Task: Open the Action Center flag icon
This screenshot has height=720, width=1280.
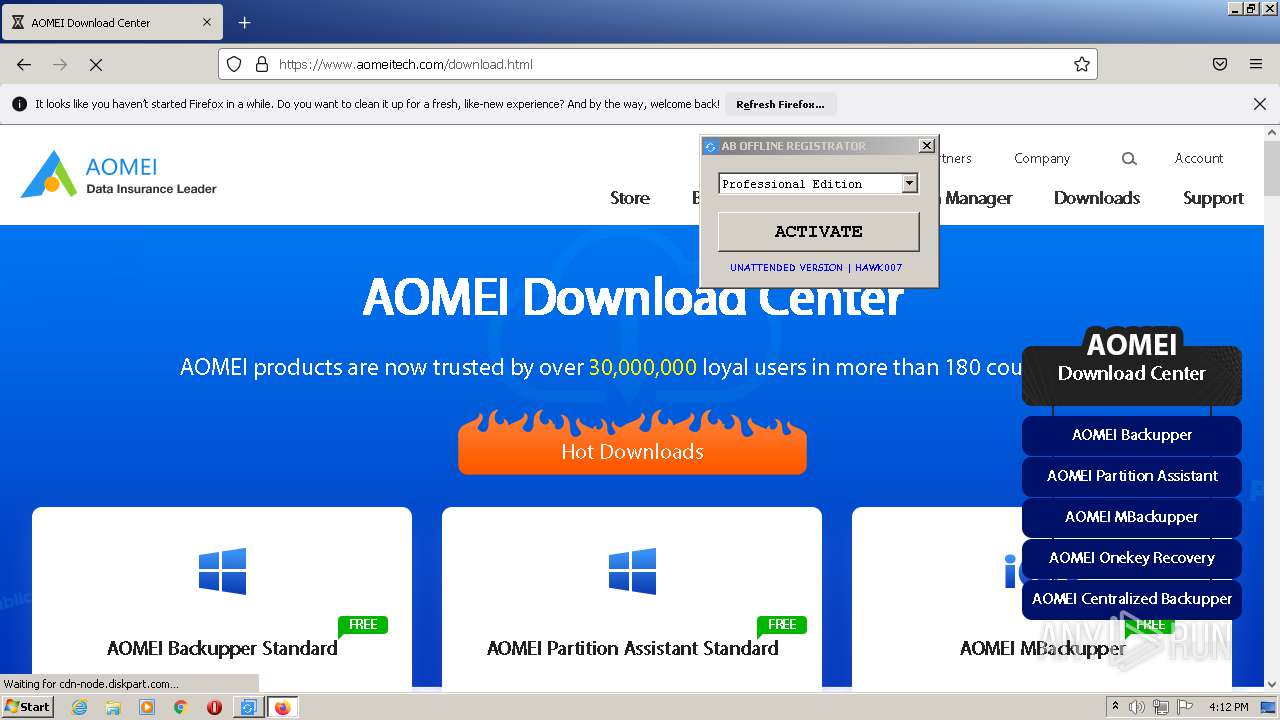Action: 1184,707
